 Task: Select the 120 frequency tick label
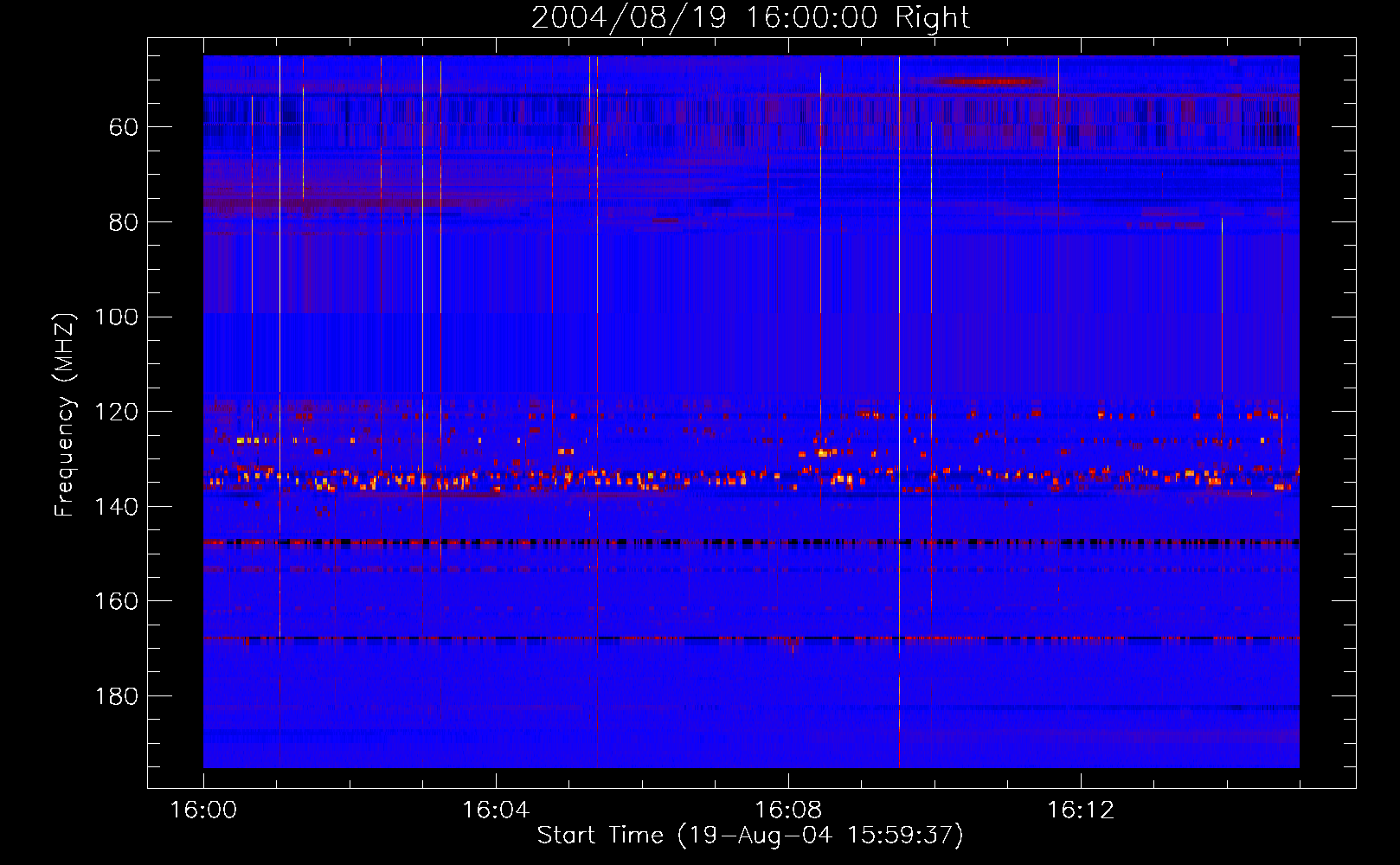tap(117, 413)
